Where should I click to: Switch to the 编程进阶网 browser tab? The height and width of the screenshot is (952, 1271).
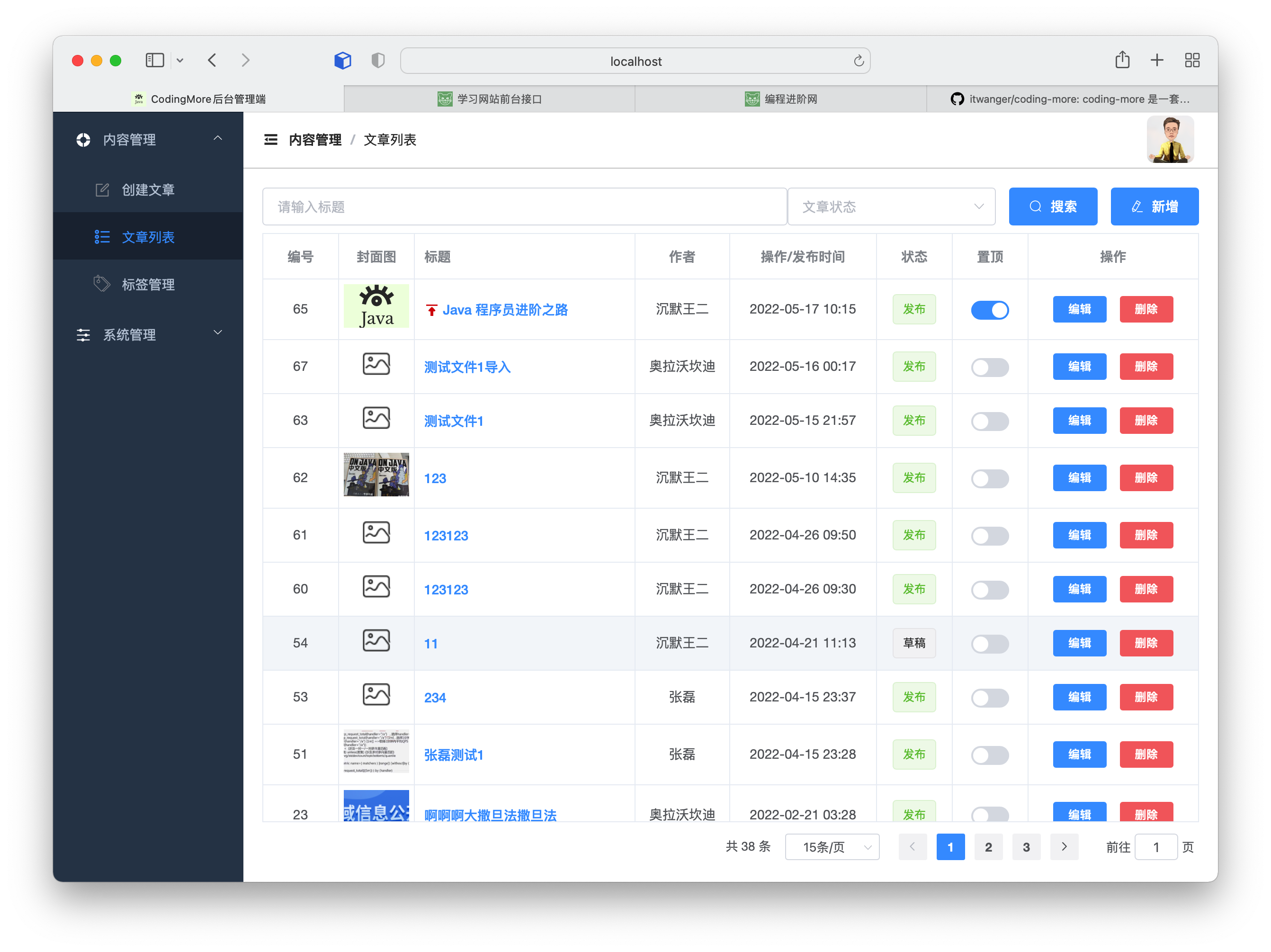coord(780,99)
